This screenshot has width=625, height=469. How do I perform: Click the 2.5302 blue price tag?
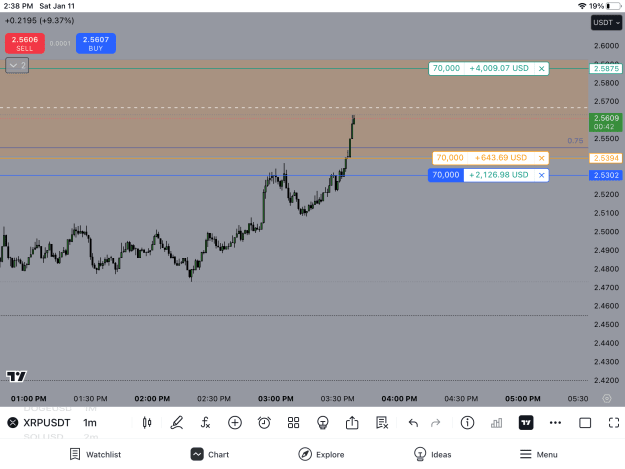pyautogui.click(x=606, y=175)
